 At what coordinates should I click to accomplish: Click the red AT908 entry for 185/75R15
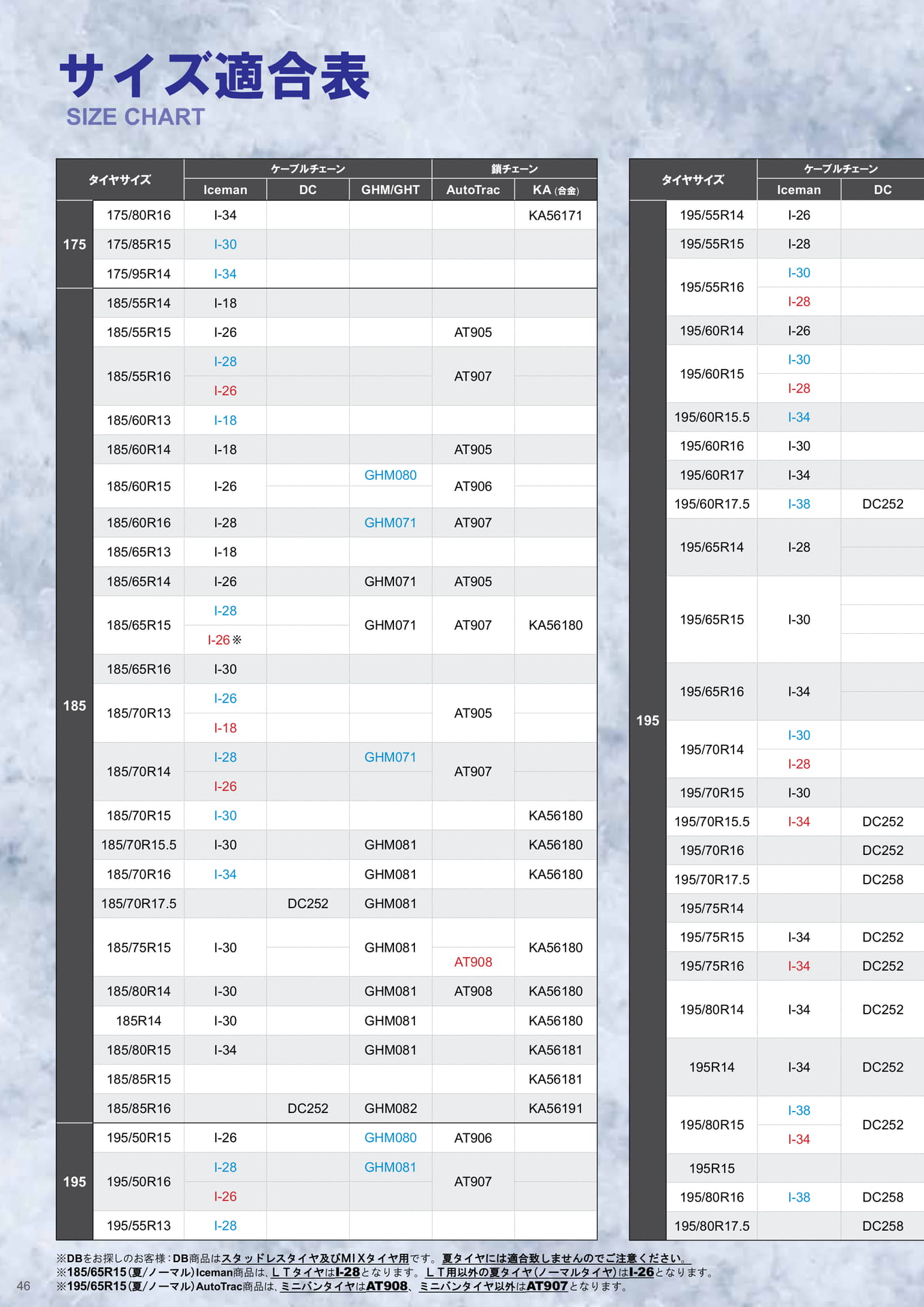[x=473, y=962]
